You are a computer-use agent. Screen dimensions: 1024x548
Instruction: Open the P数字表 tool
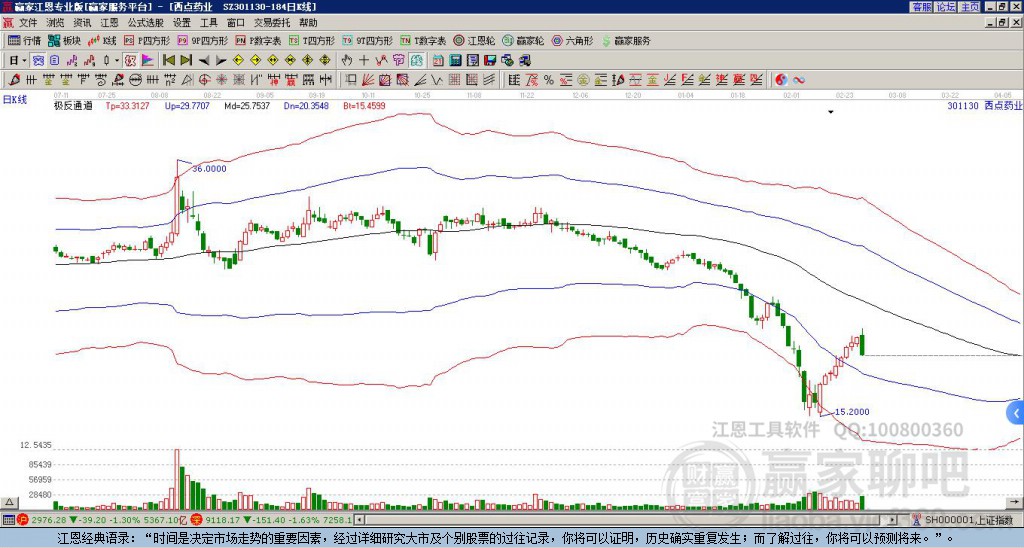point(259,40)
